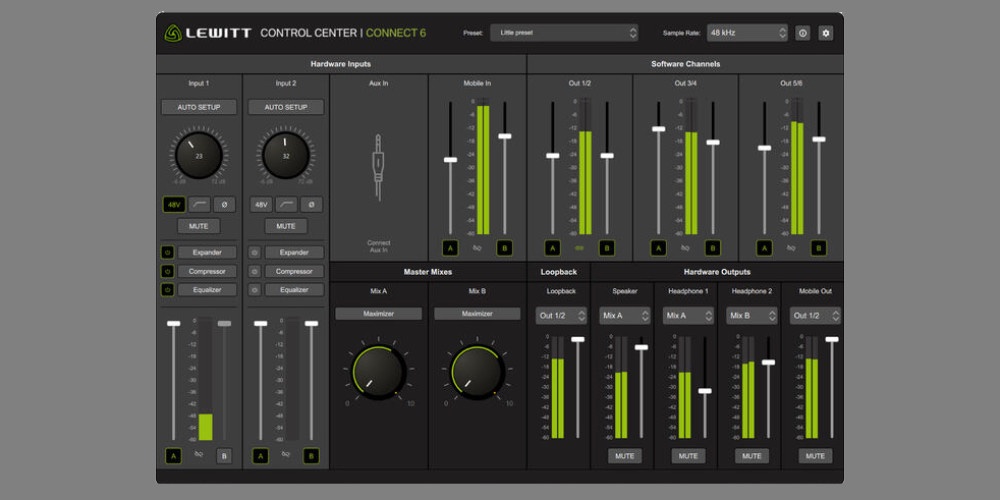Image resolution: width=1000 pixels, height=500 pixels.
Task: Enable the Input 2 Compressor power icon
Action: tap(254, 271)
